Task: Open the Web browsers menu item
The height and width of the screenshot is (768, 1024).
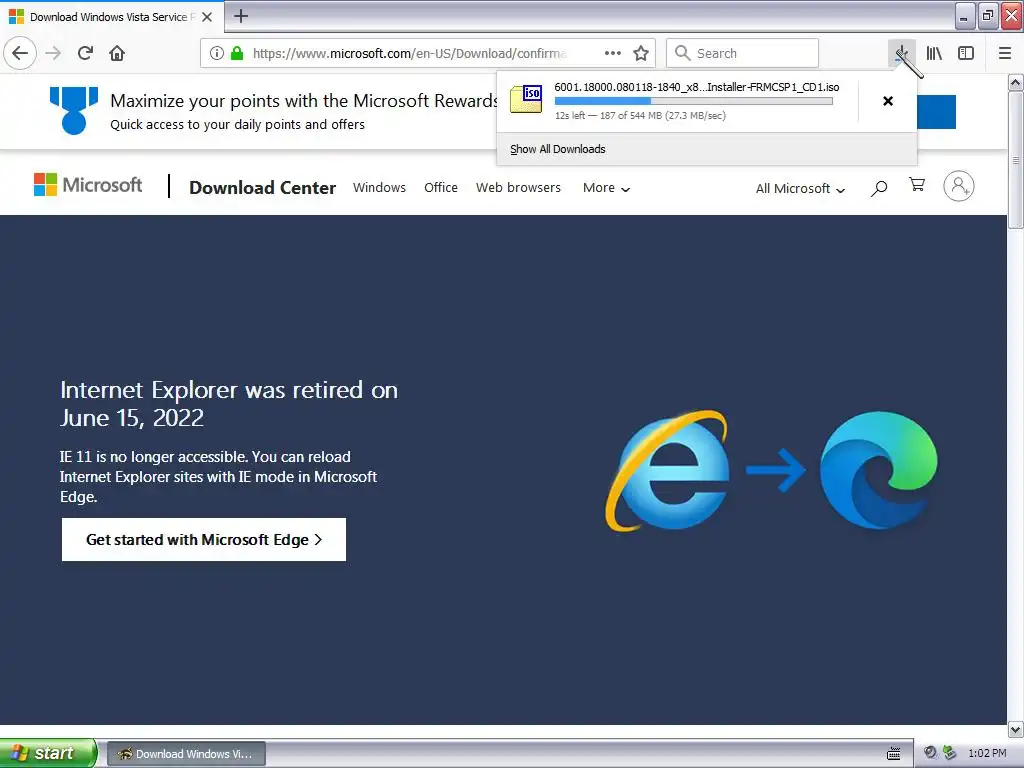Action: pyautogui.click(x=519, y=187)
